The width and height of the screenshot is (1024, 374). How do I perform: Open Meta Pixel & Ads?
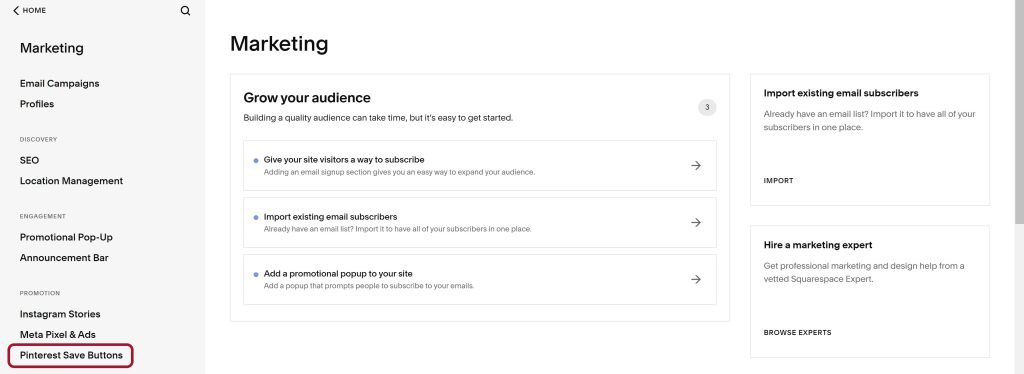(x=57, y=334)
